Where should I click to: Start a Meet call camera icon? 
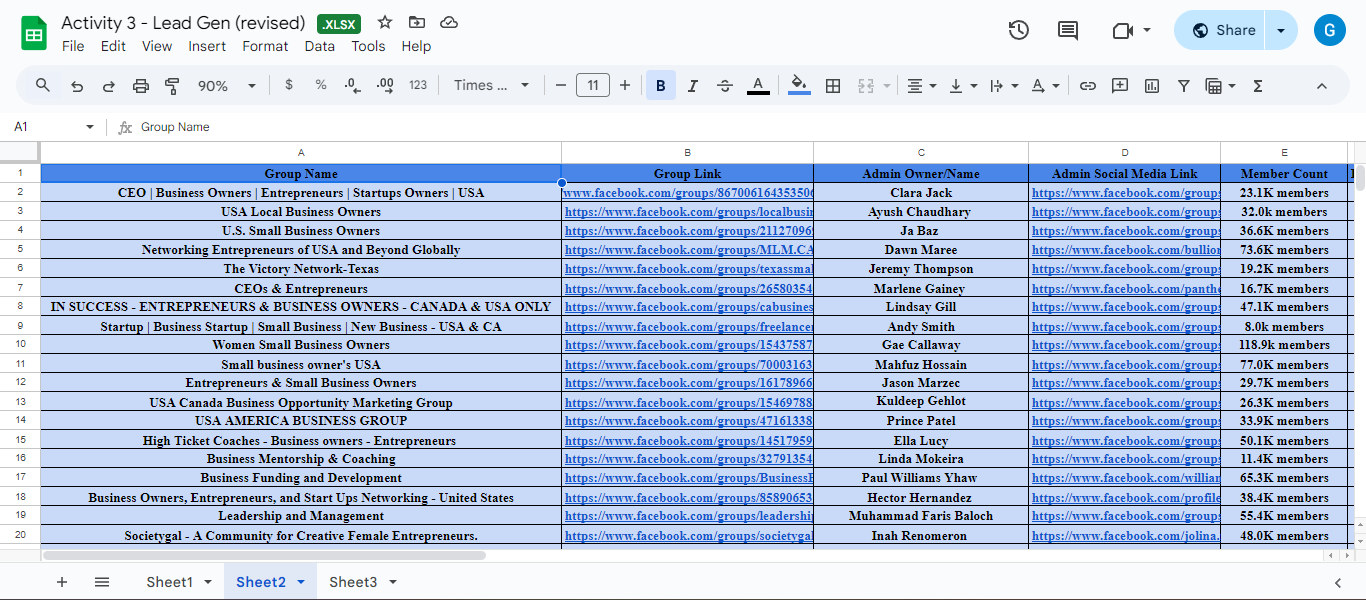[x=1122, y=30]
